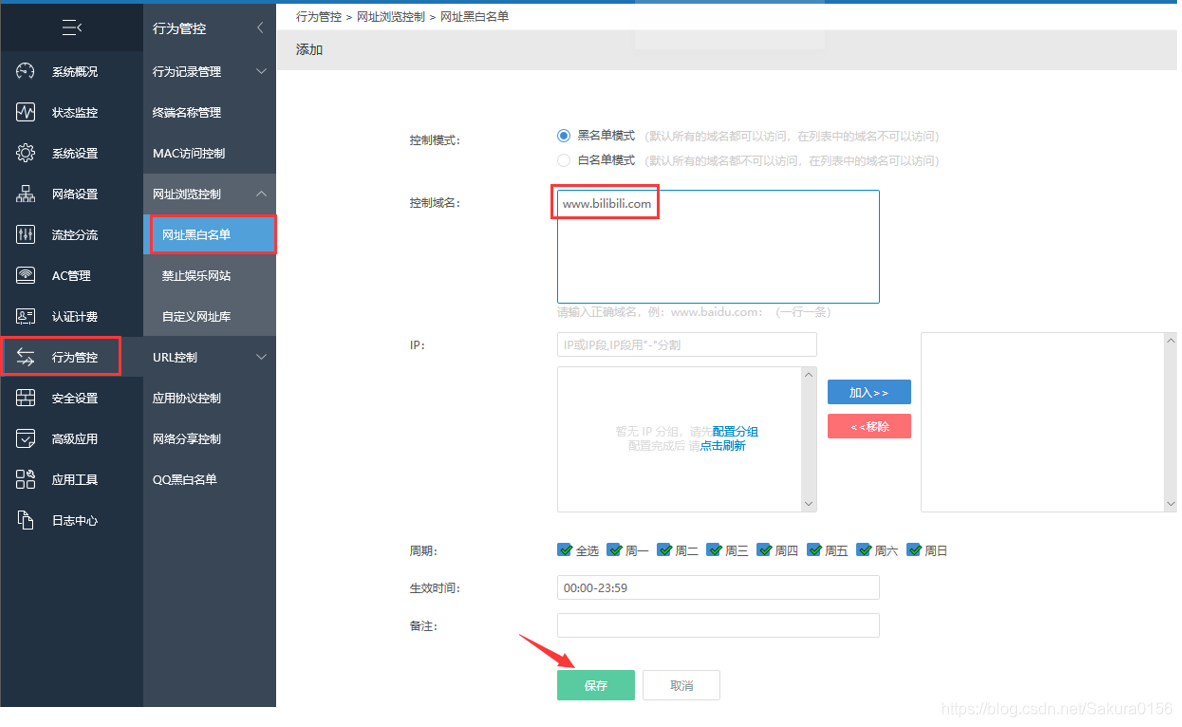Collapse 网址浏览控制 chevron

coord(261,193)
